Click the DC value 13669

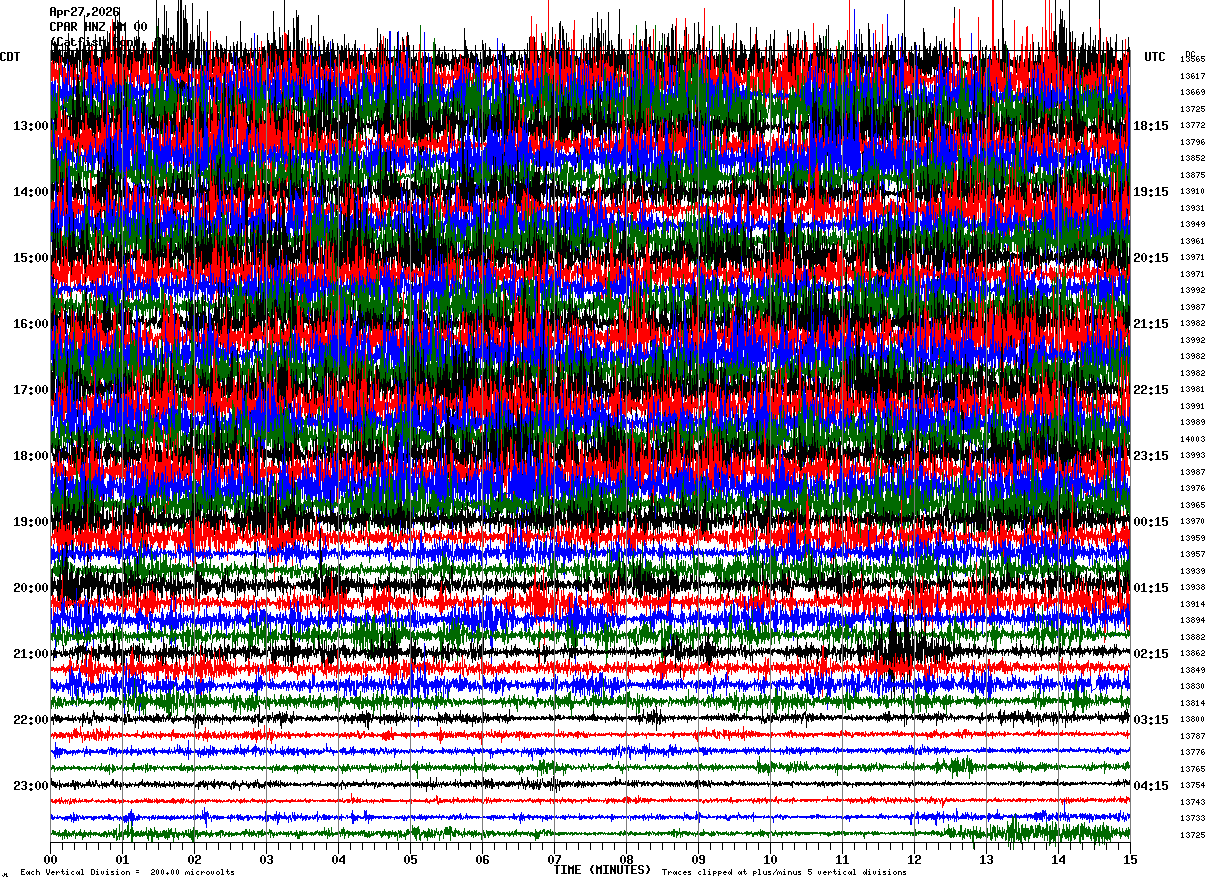[1192, 93]
